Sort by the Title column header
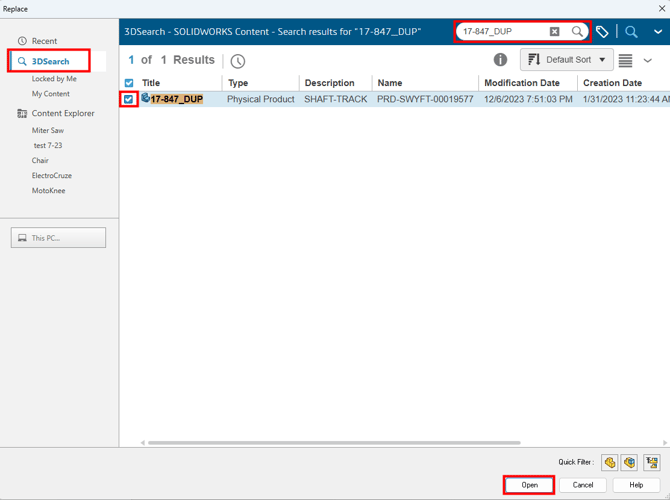Viewport: 670px width, 500px height. click(x=151, y=83)
